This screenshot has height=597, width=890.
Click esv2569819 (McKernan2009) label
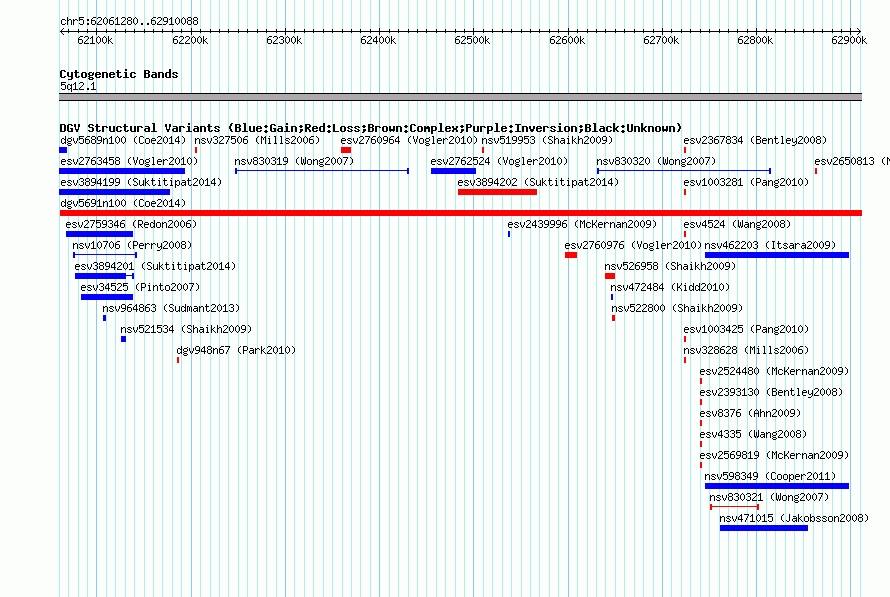[x=774, y=455]
